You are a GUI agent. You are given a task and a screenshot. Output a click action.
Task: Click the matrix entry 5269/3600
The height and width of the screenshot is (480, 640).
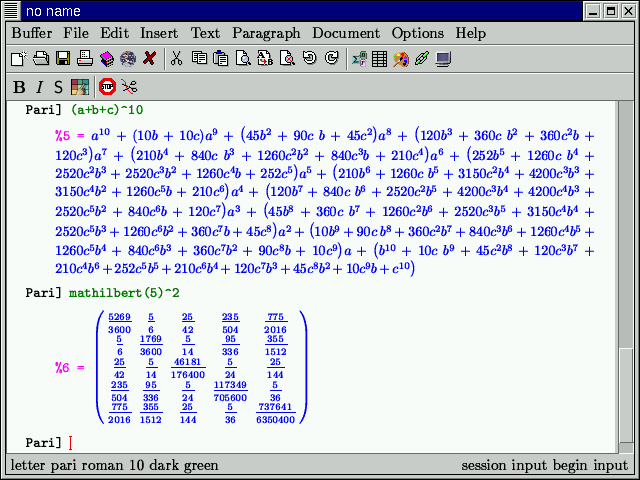coord(120,323)
